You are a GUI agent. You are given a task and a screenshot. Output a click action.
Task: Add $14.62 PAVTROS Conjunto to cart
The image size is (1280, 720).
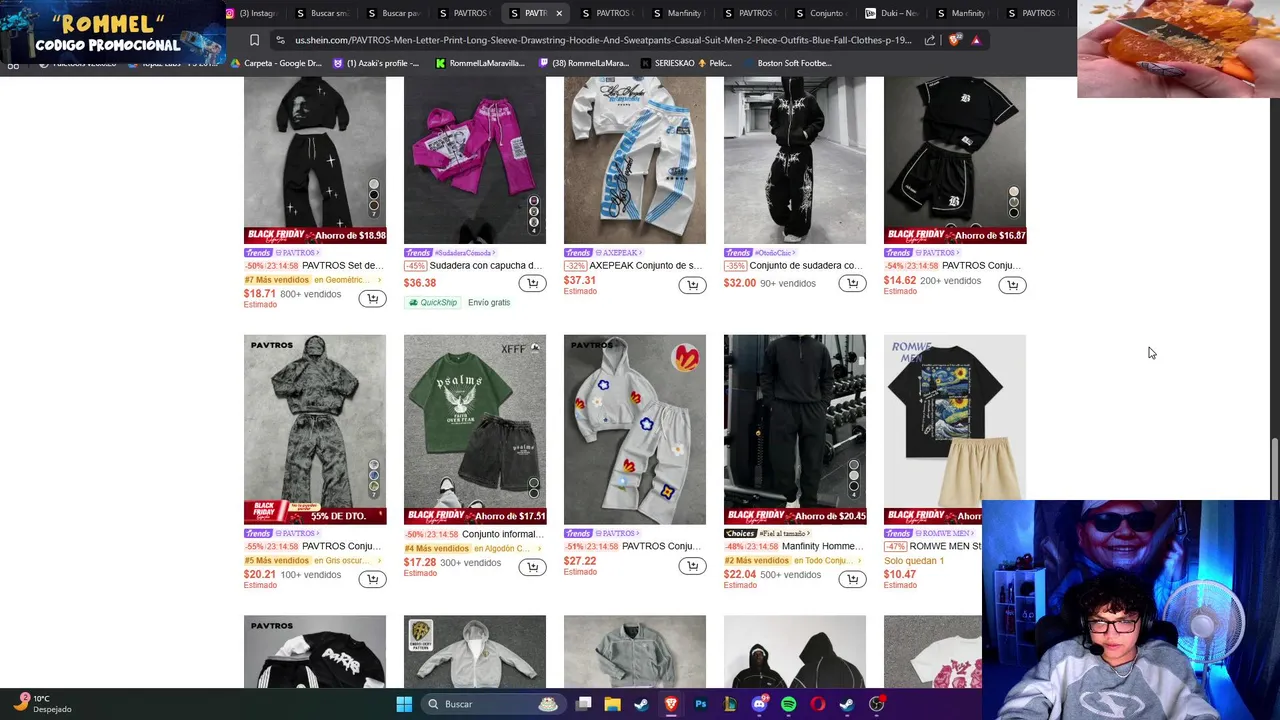[x=1012, y=285]
